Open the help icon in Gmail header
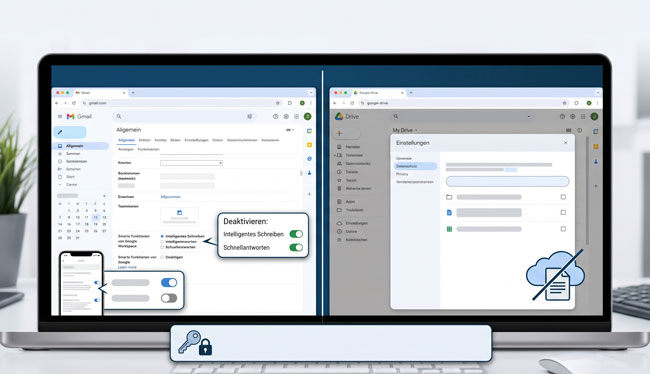Viewport: 650px width, 374px height. (x=275, y=117)
